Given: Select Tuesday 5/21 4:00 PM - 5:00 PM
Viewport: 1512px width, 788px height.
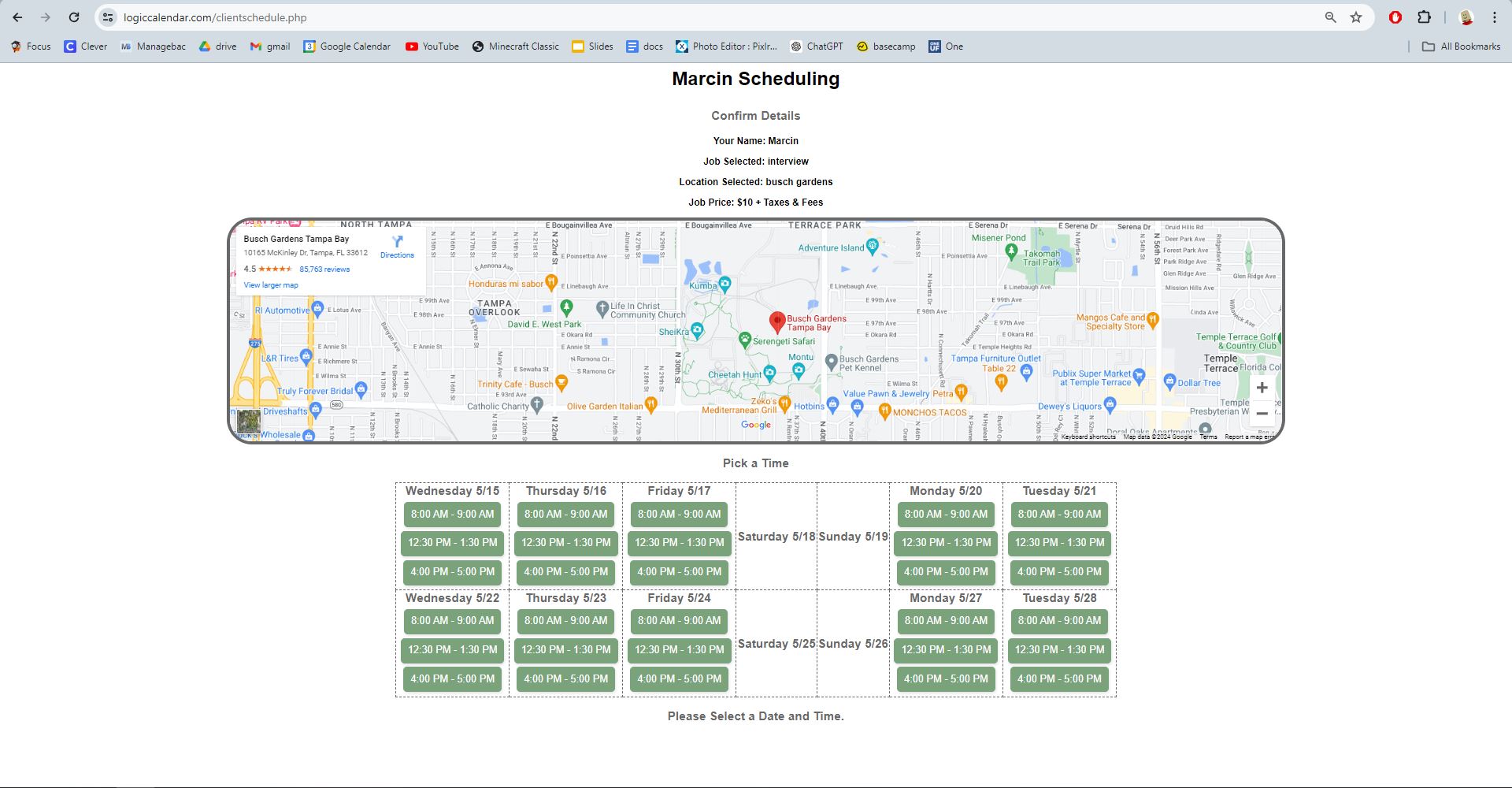Looking at the screenshot, I should (x=1059, y=572).
